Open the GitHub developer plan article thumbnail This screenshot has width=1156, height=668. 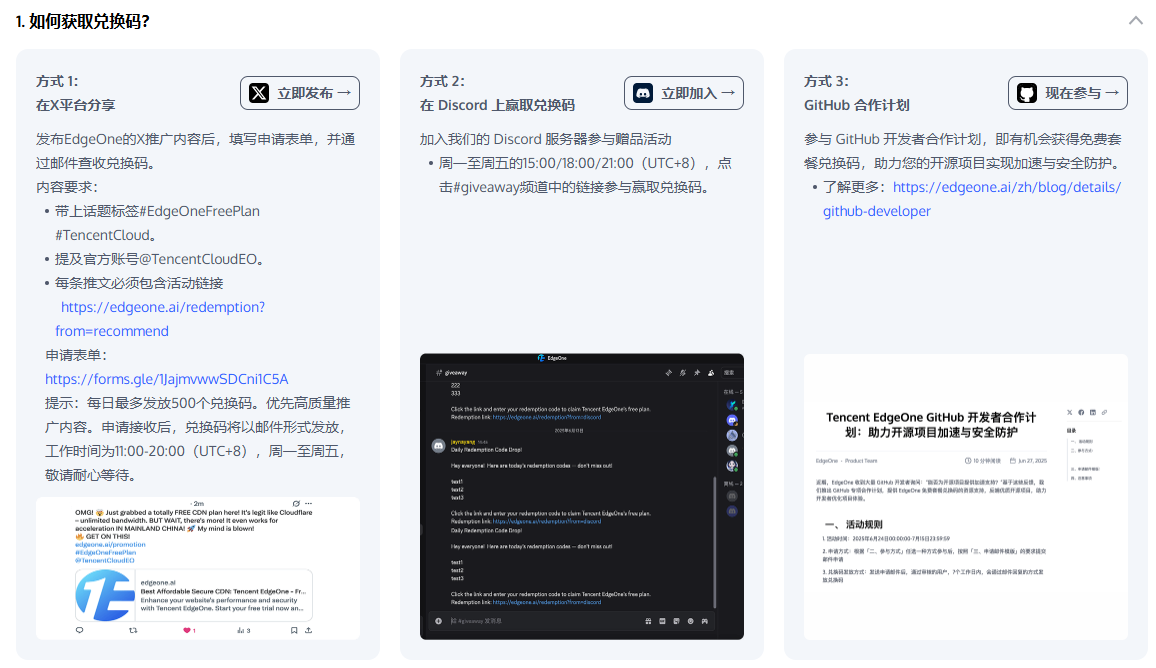966,496
